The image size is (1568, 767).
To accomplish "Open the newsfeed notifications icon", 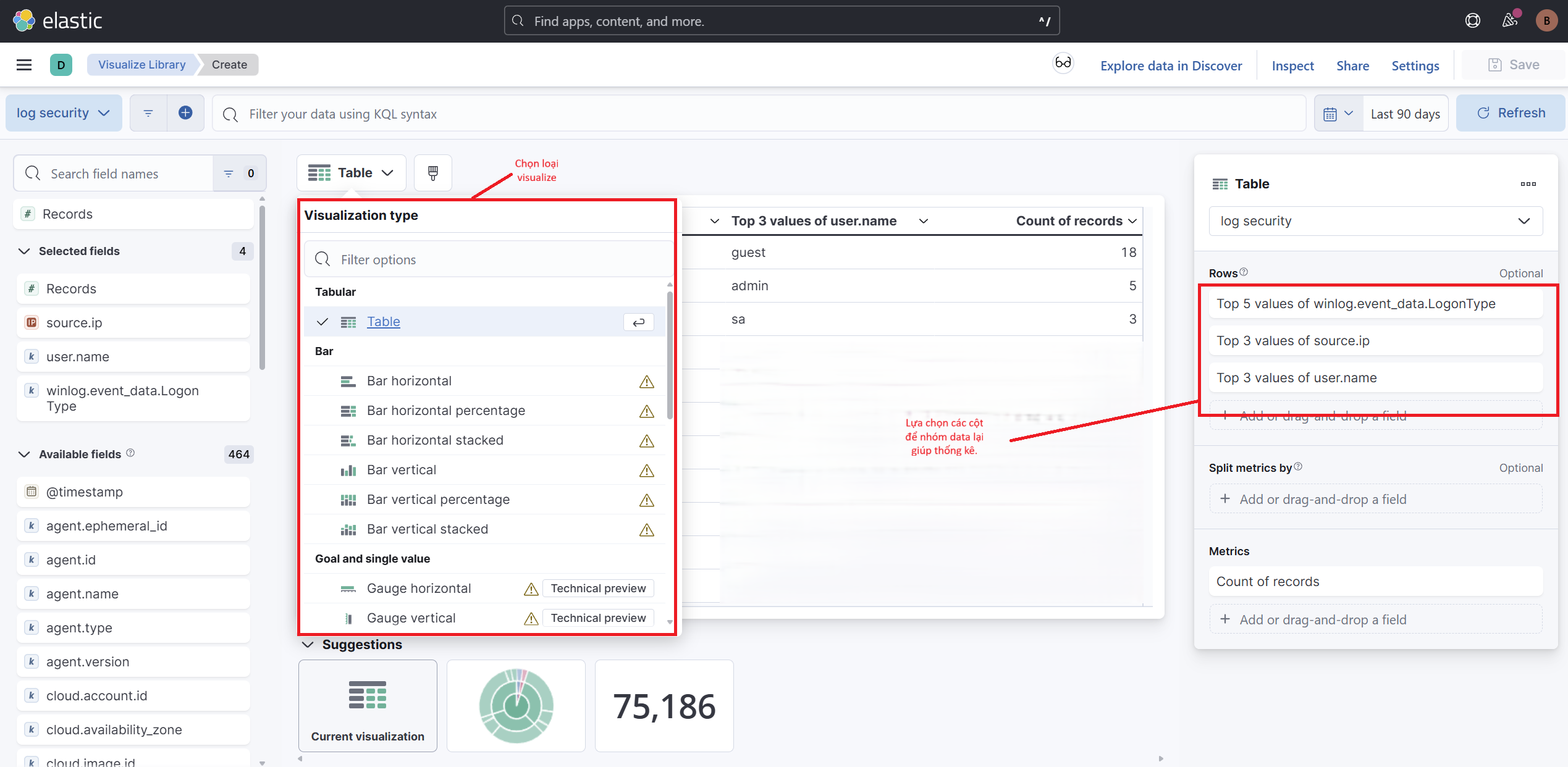I will 1510,21.
